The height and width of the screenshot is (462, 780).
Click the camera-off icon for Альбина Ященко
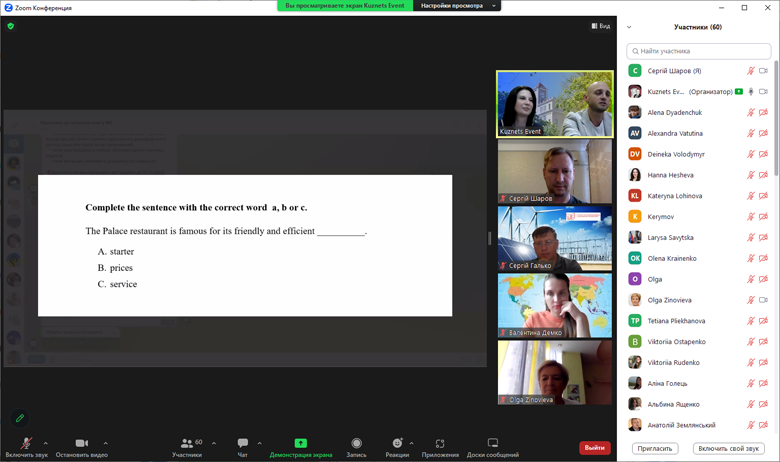763,404
